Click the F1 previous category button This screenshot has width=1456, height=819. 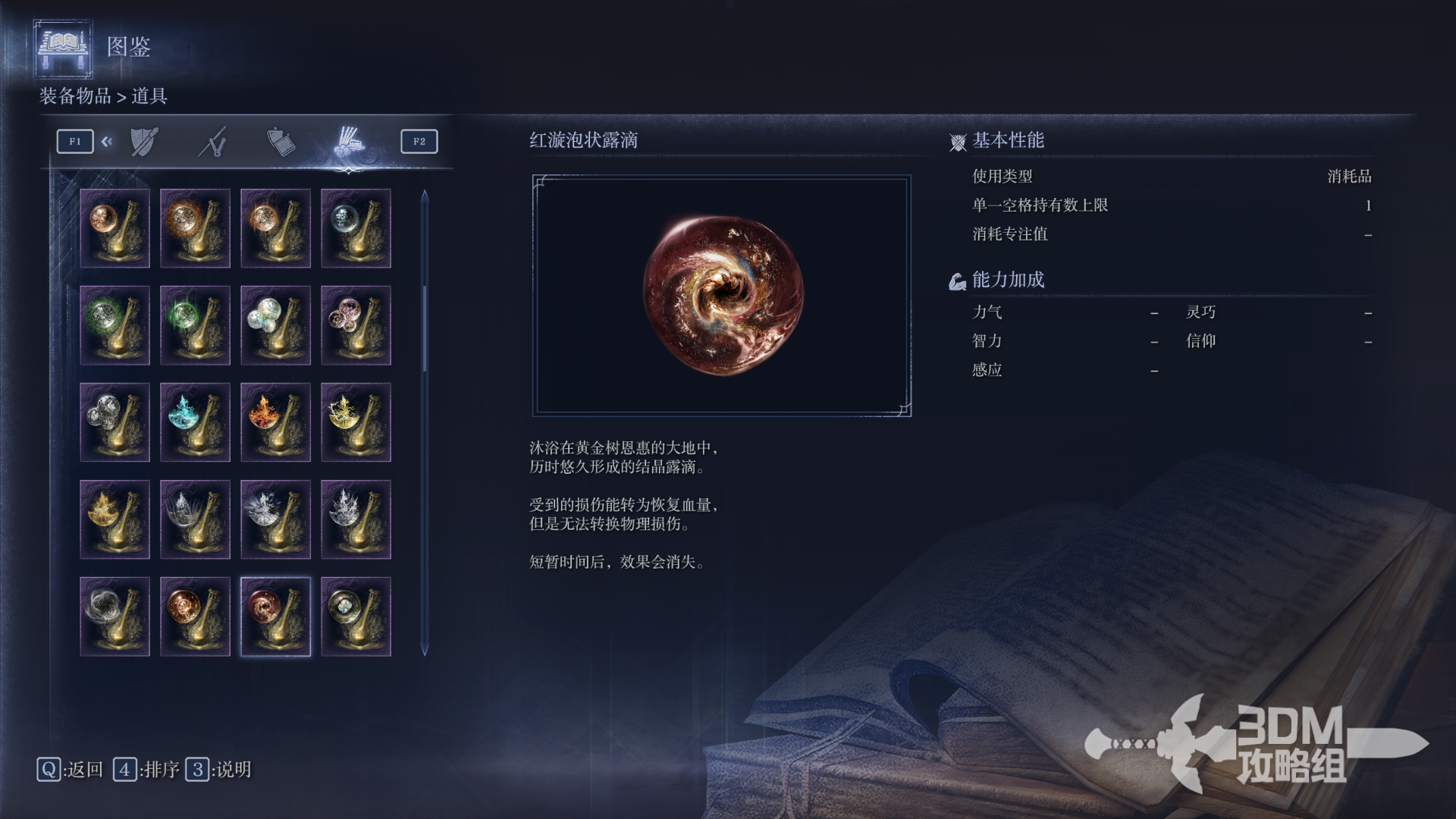point(75,142)
